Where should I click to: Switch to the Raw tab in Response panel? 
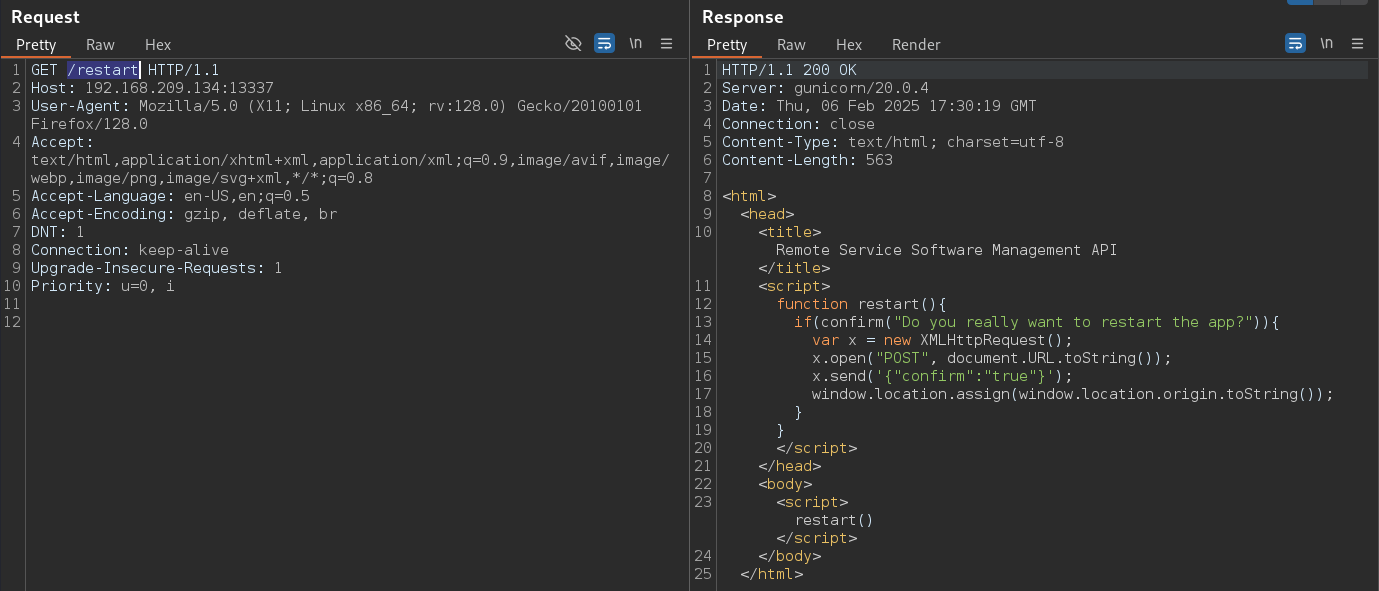point(791,45)
